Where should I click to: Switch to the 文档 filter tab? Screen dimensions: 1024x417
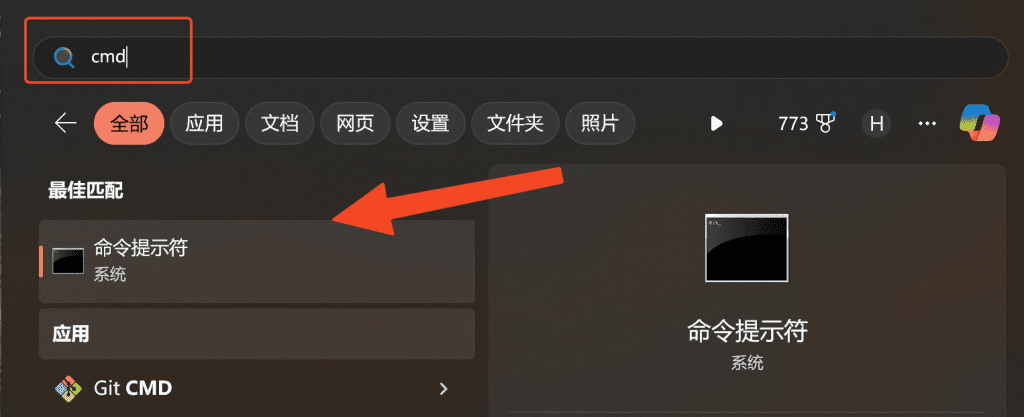click(280, 123)
